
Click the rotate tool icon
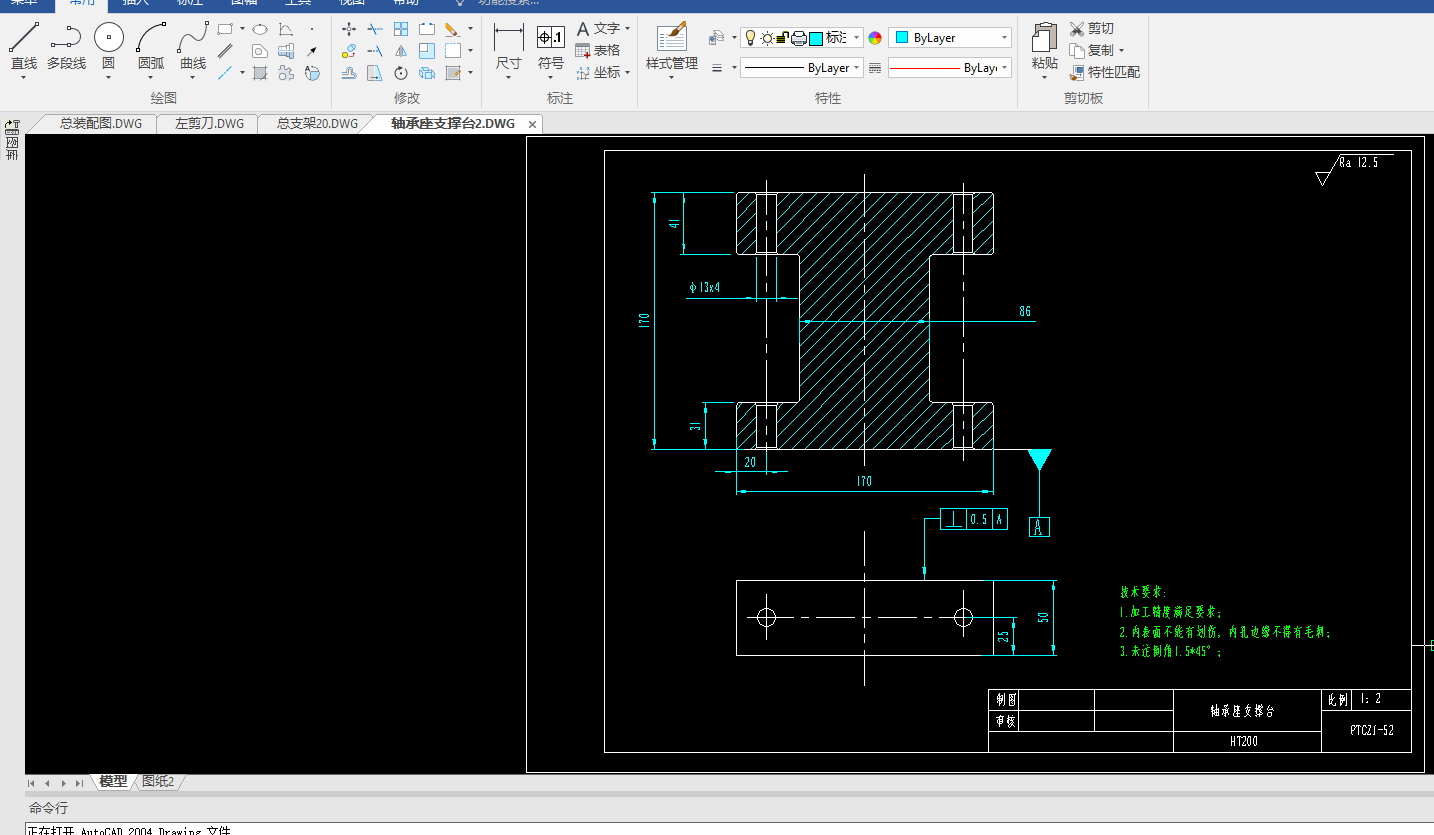[x=401, y=73]
